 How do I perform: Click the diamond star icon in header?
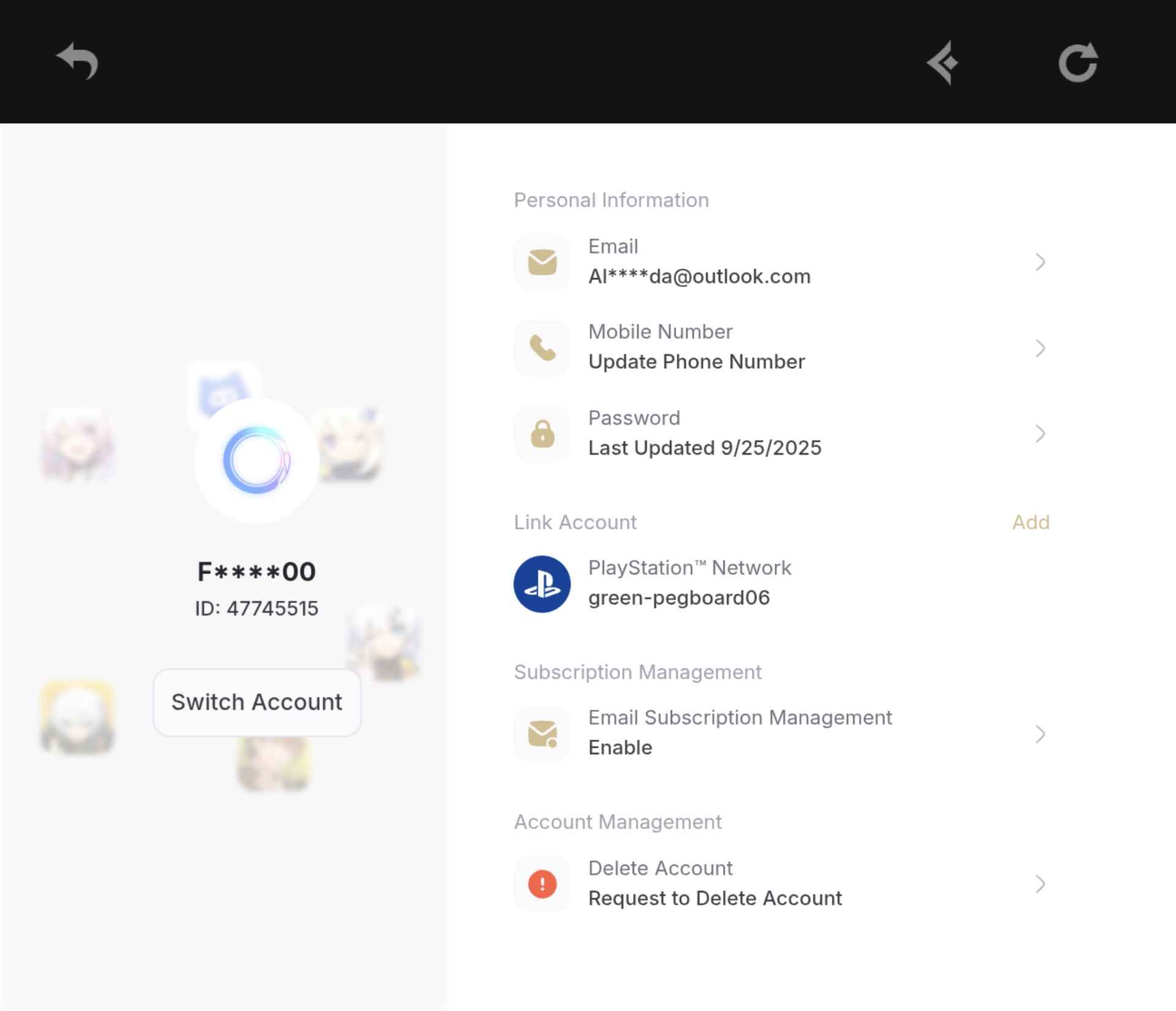pos(943,62)
